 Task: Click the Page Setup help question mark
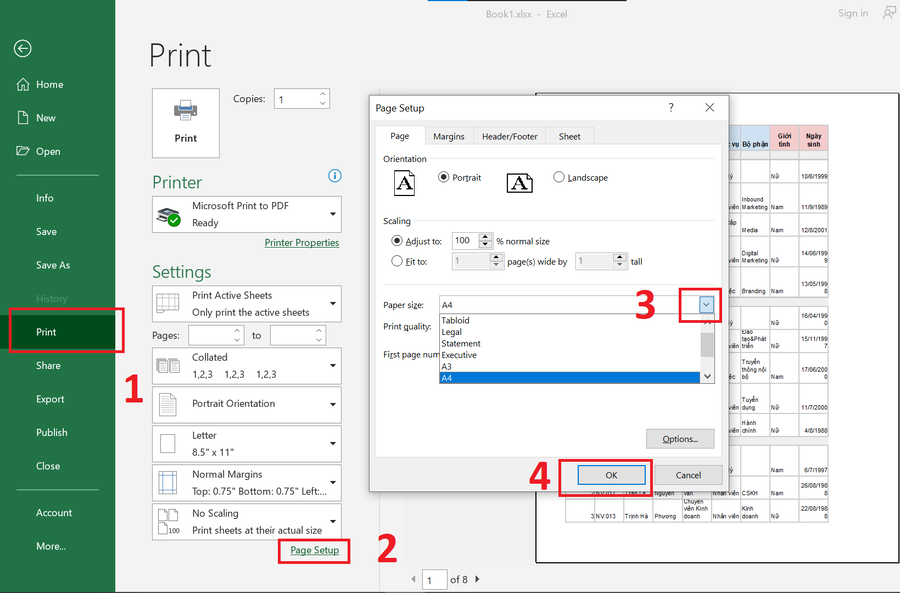tap(671, 107)
